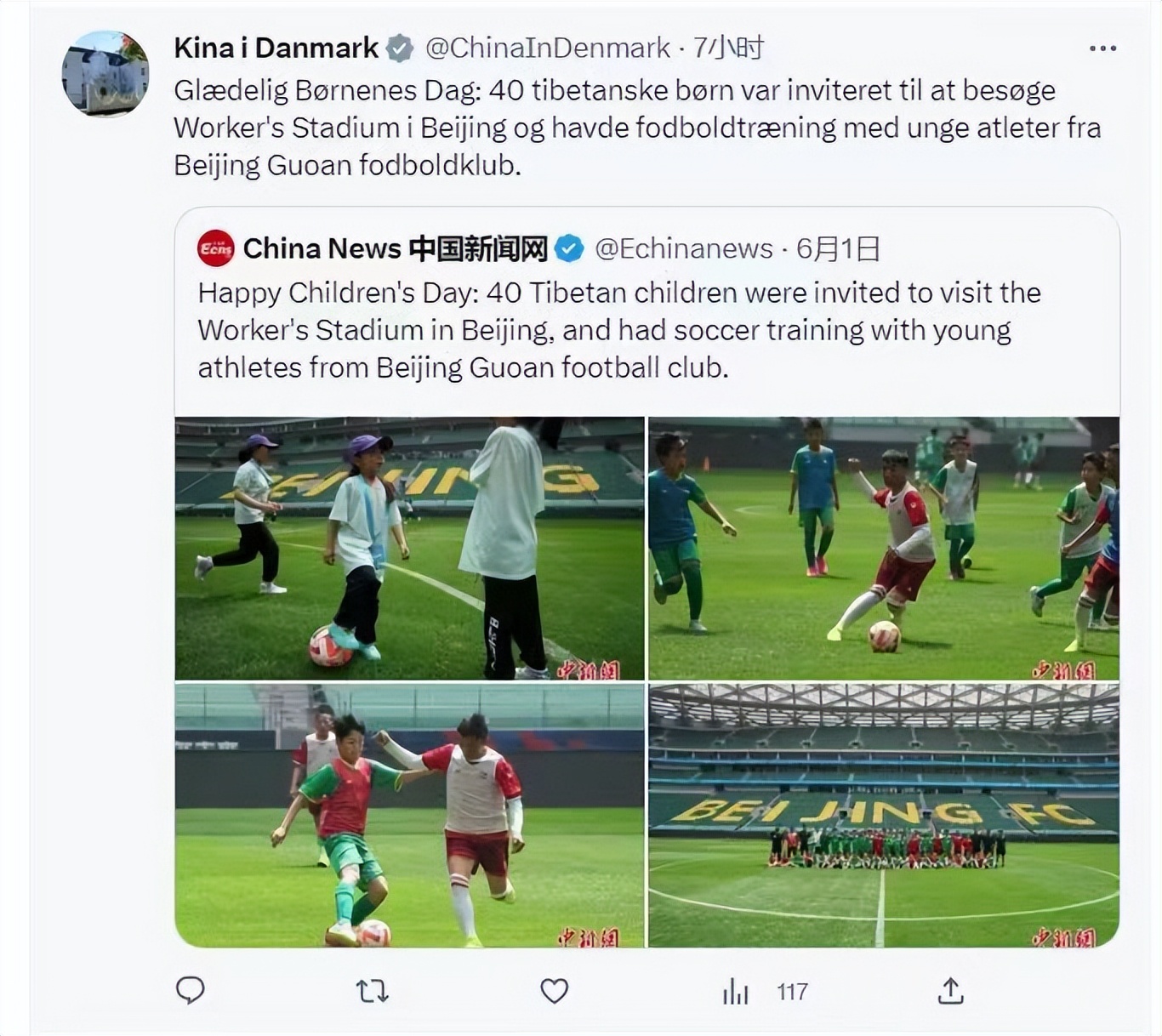Image resolution: width=1162 pixels, height=1036 pixels.
Task: Open the 7小时 timestamp link
Action: [728, 48]
